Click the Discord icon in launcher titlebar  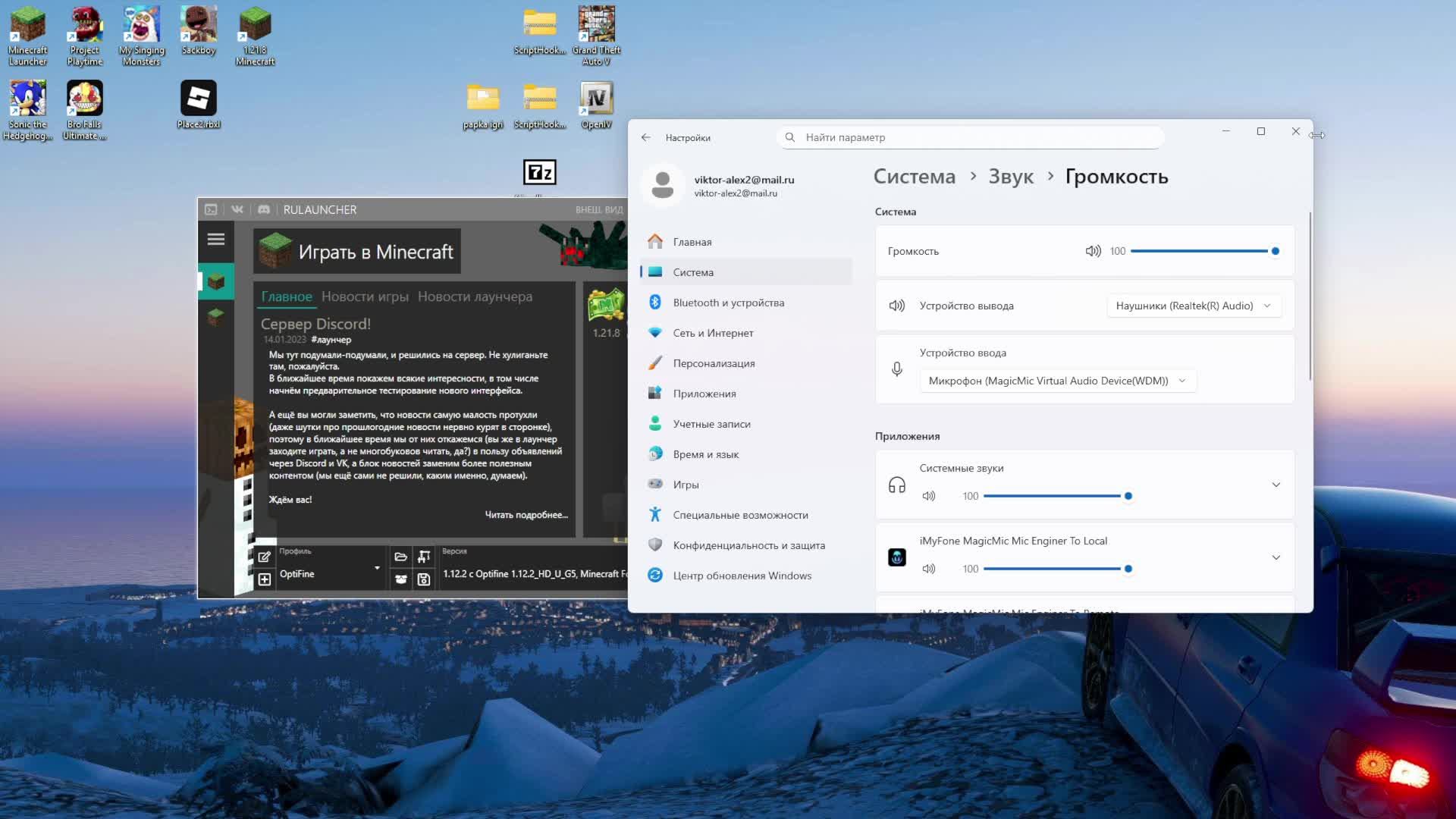pyautogui.click(x=264, y=209)
